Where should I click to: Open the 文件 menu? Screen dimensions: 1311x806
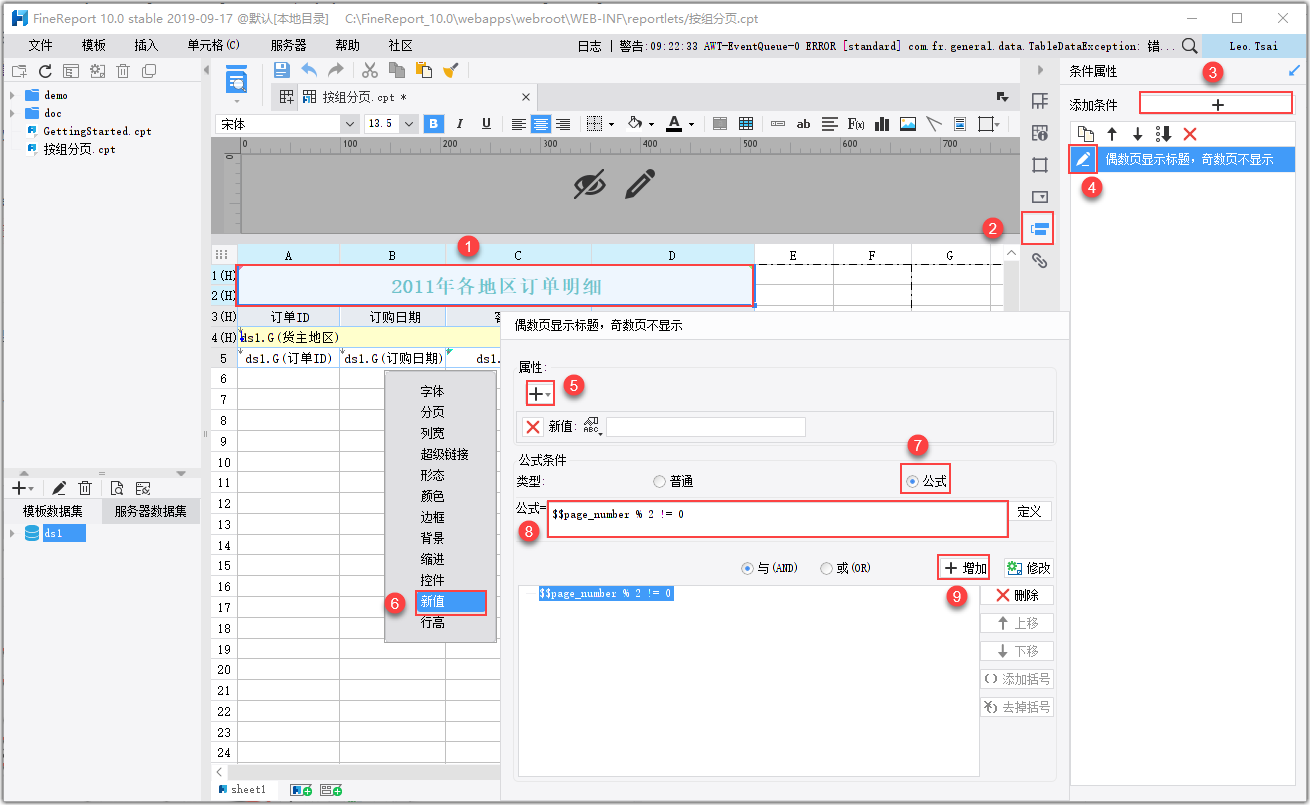click(40, 45)
